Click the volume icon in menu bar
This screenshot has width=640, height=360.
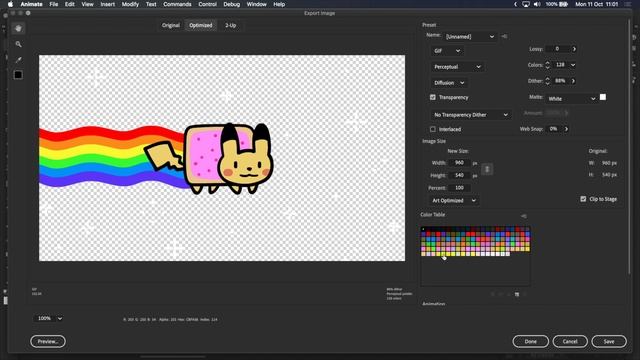537,4
